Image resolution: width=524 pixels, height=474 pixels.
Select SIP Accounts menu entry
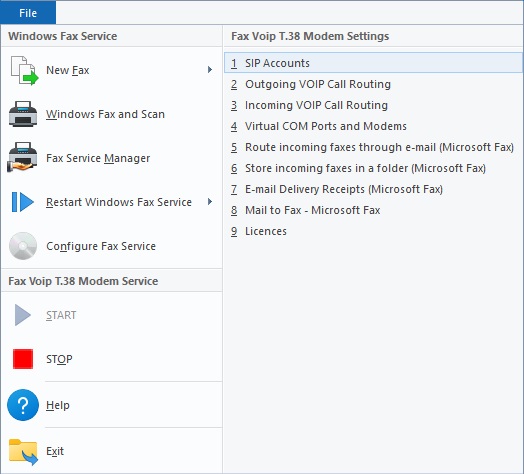(373, 63)
